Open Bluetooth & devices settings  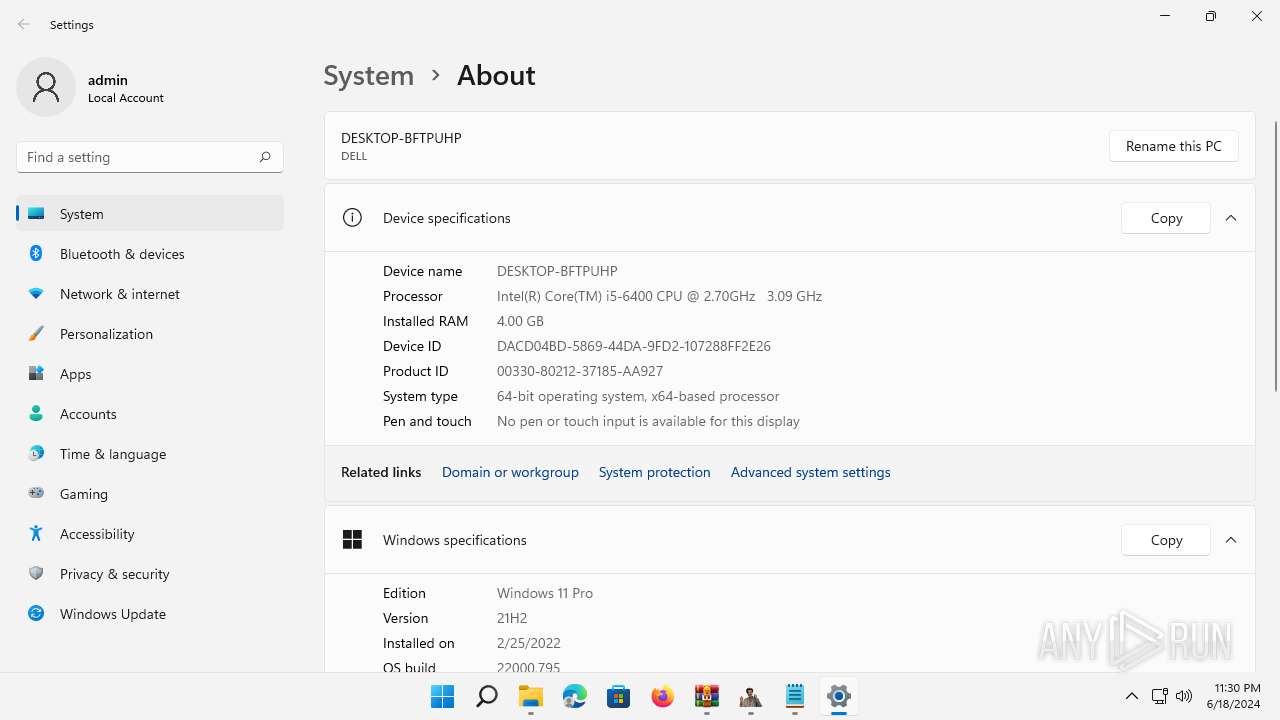coord(150,253)
